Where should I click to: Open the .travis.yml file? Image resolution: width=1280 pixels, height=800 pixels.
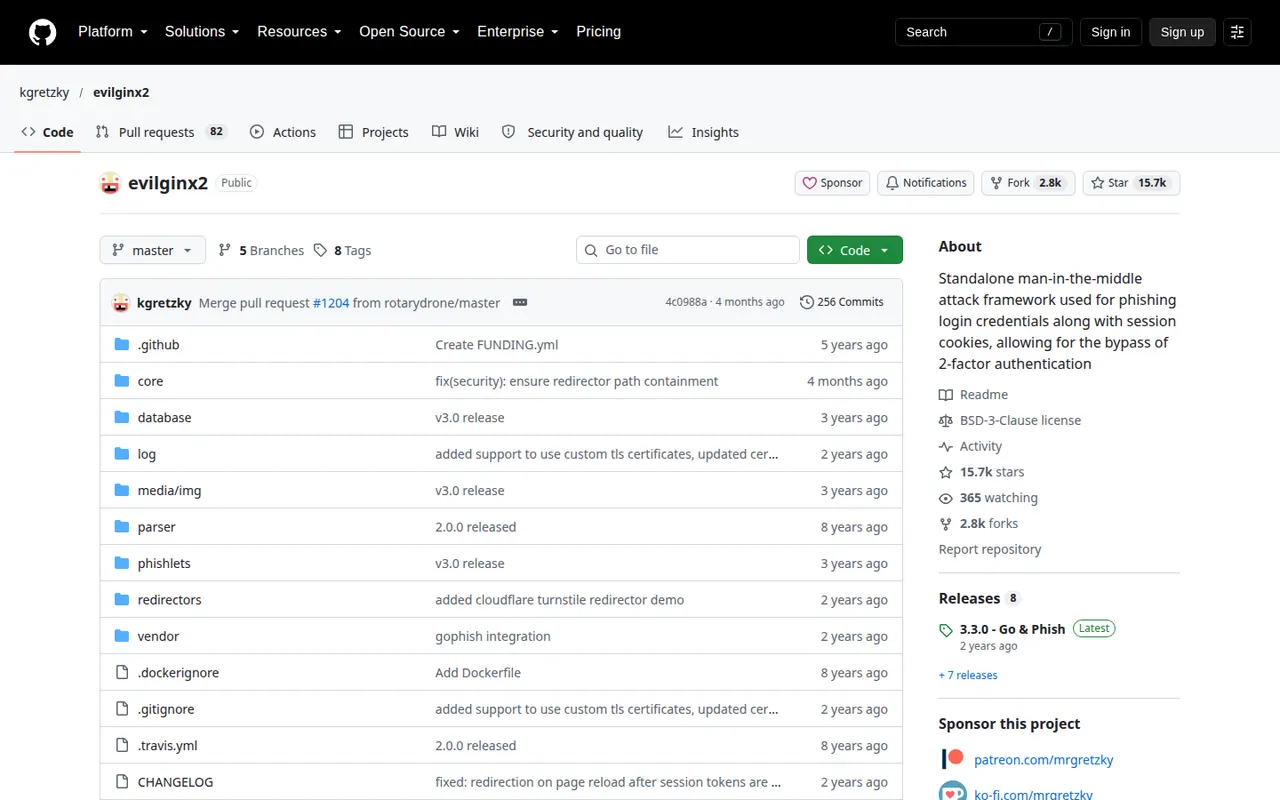point(167,746)
